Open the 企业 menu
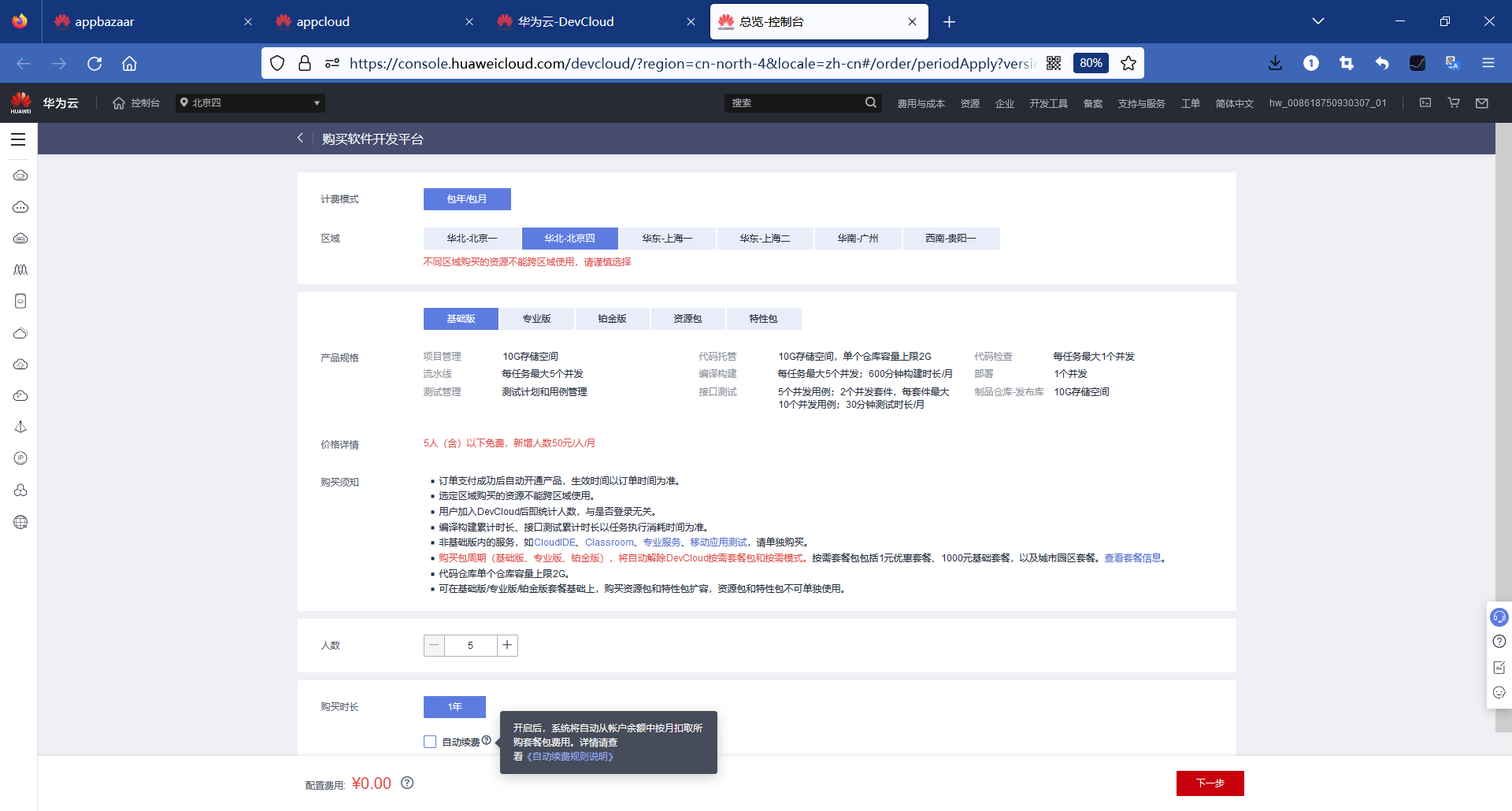This screenshot has width=1512, height=811. 1004,103
